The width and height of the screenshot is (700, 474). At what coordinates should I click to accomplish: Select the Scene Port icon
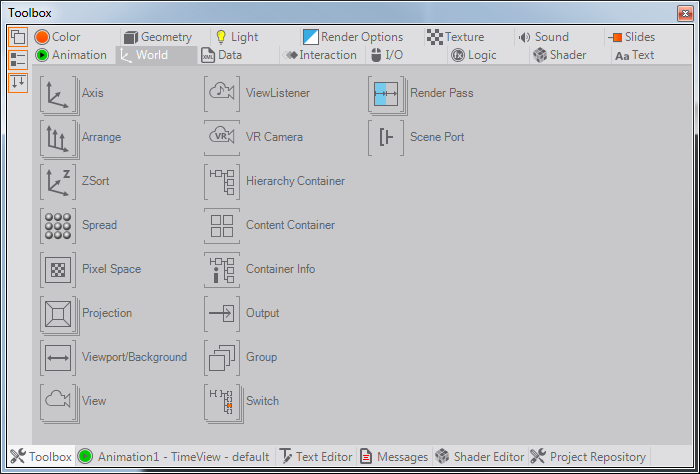tap(386, 138)
